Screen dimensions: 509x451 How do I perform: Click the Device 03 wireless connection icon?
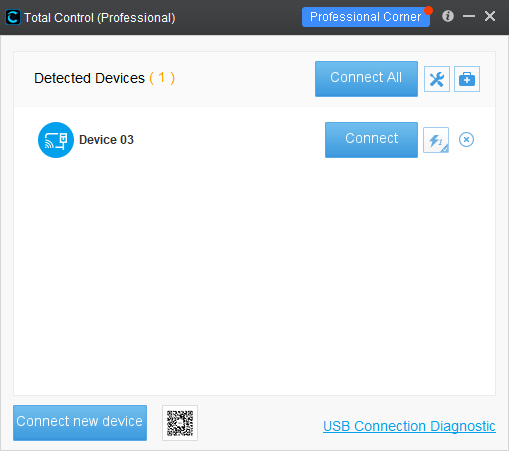pos(56,140)
